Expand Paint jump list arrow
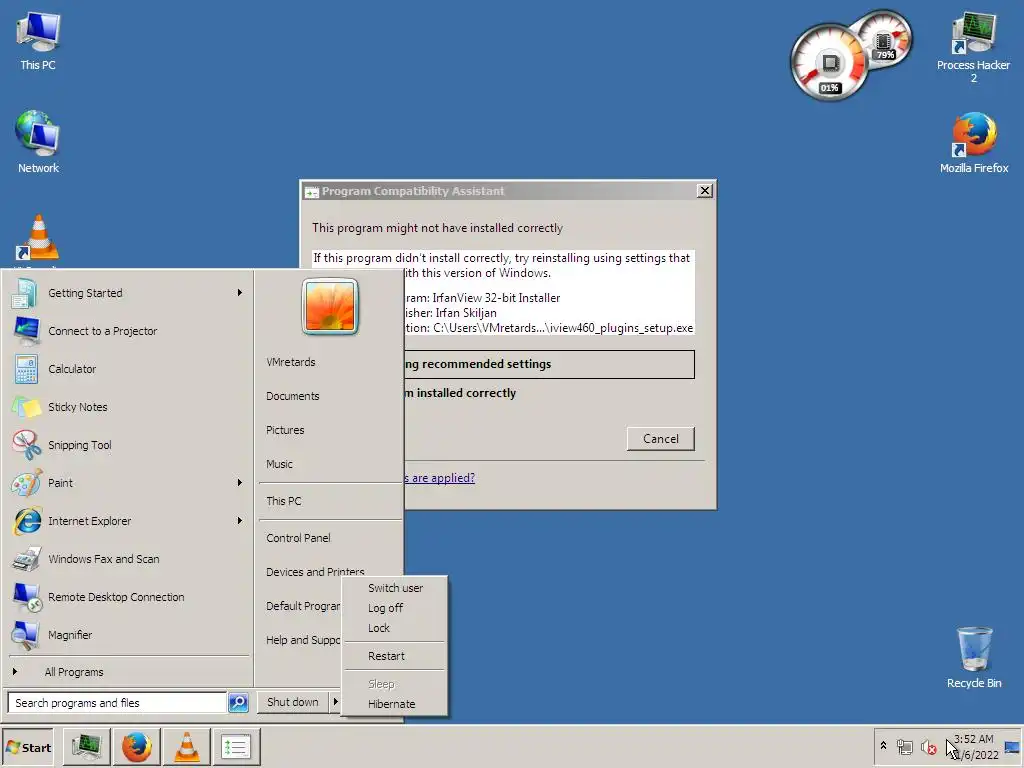 [x=240, y=483]
